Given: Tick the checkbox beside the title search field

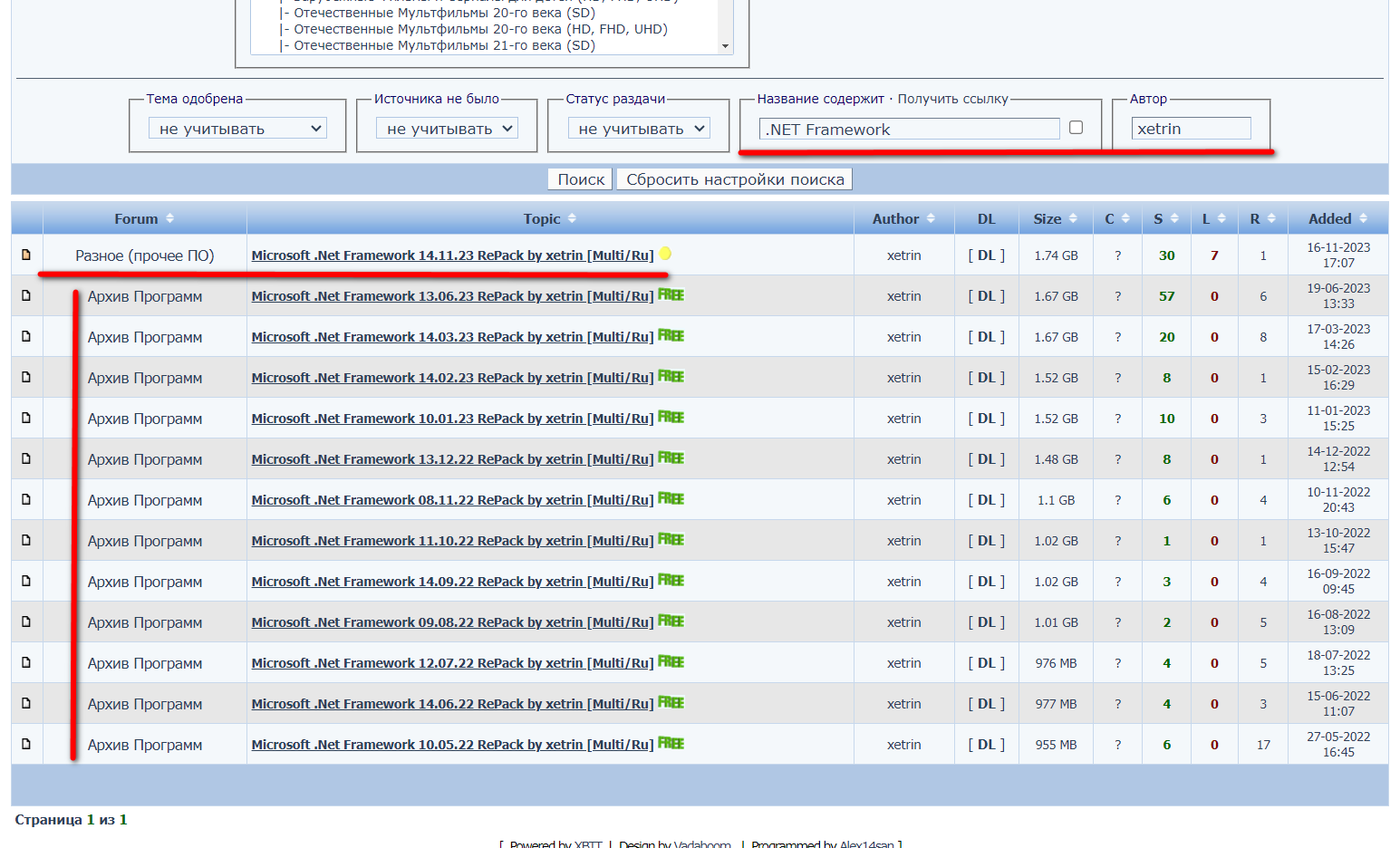Looking at the screenshot, I should (1076, 128).
